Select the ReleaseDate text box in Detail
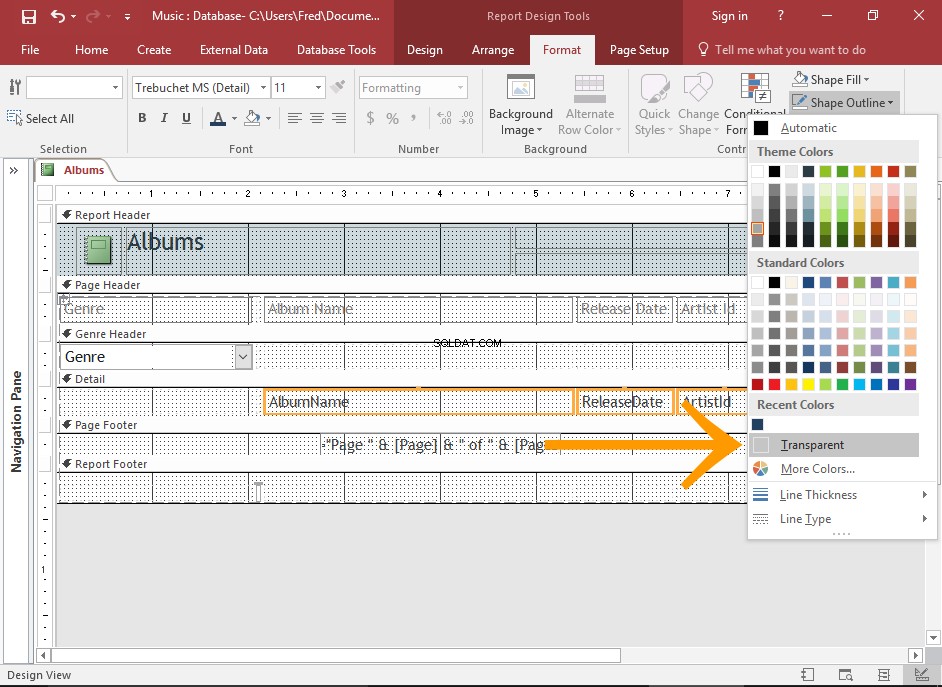The image size is (942, 687). pyautogui.click(x=624, y=402)
